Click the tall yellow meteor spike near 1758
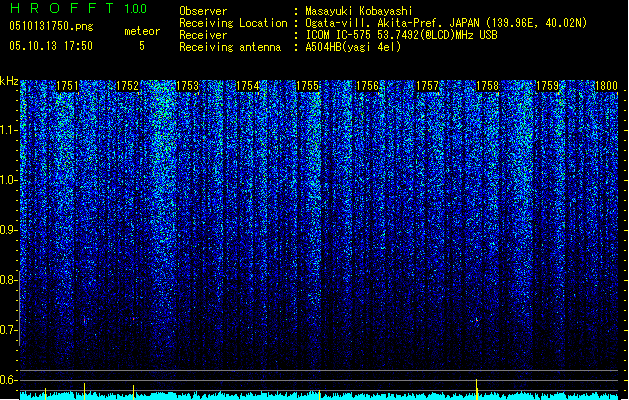 [x=477, y=389]
